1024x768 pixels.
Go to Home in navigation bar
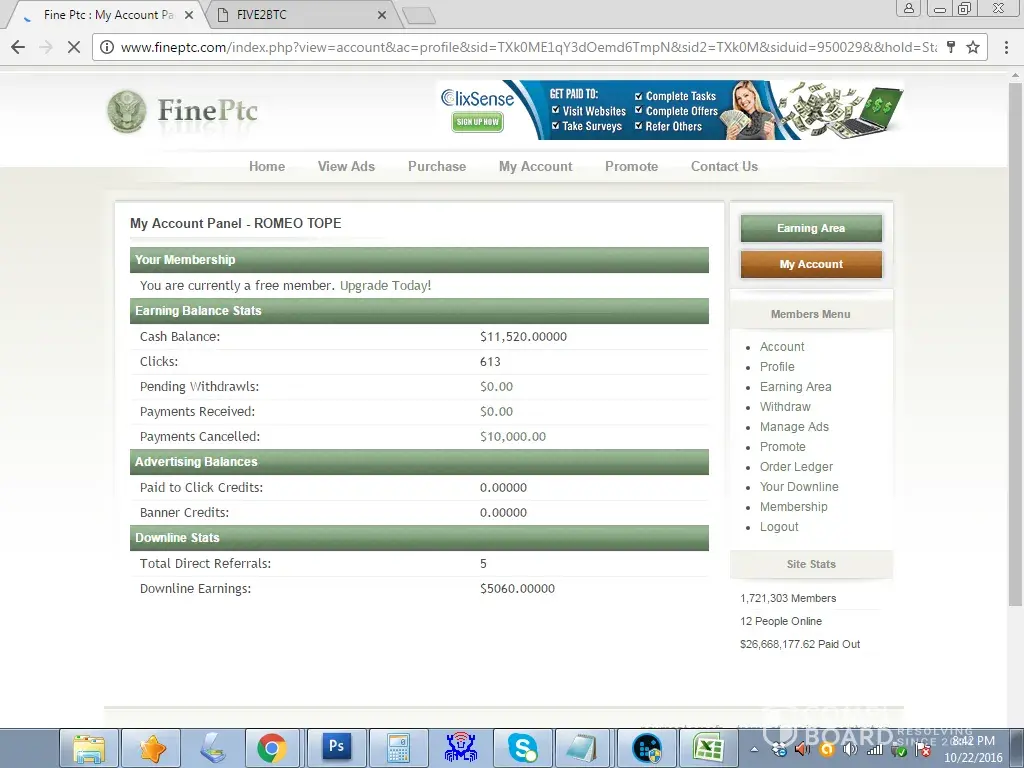267,167
